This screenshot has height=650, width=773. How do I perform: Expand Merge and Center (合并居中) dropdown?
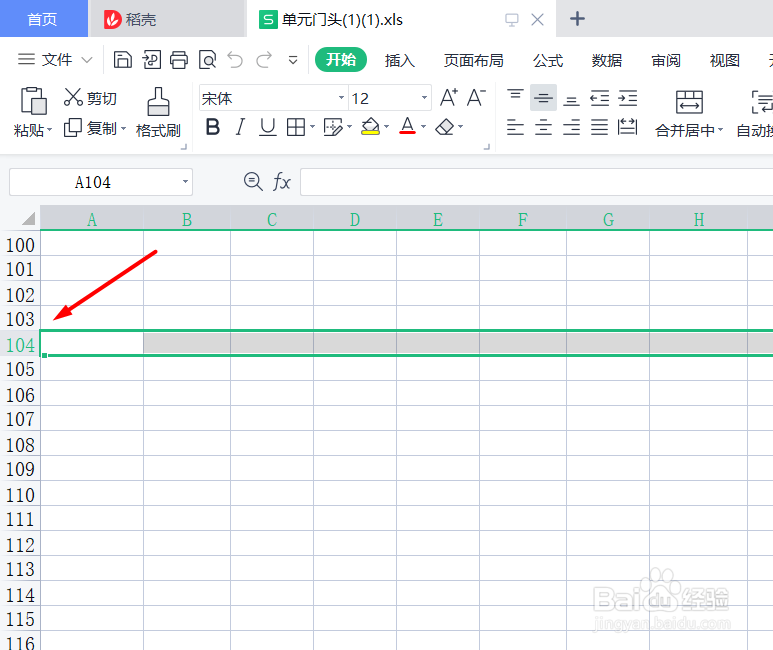click(720, 130)
